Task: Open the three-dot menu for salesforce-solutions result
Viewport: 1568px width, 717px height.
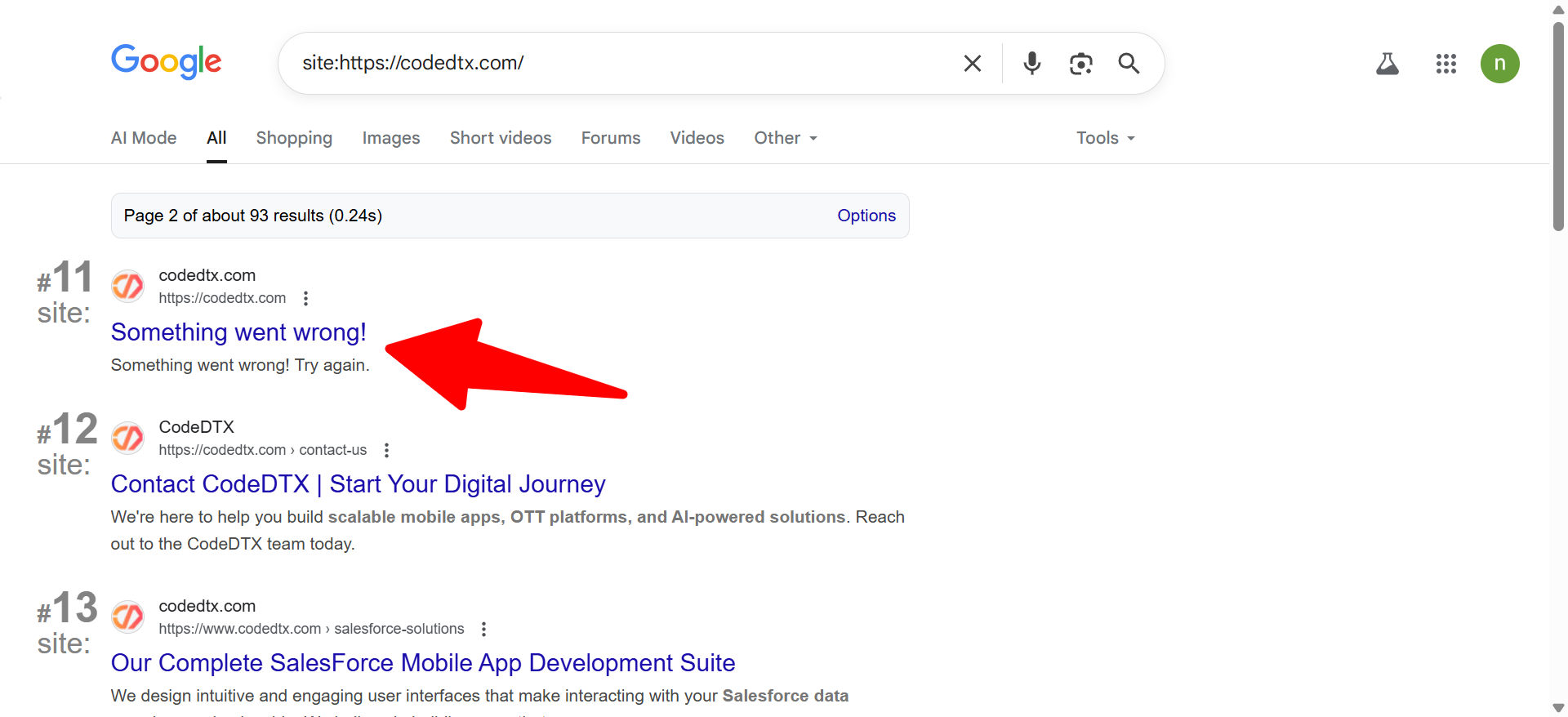Action: click(484, 630)
